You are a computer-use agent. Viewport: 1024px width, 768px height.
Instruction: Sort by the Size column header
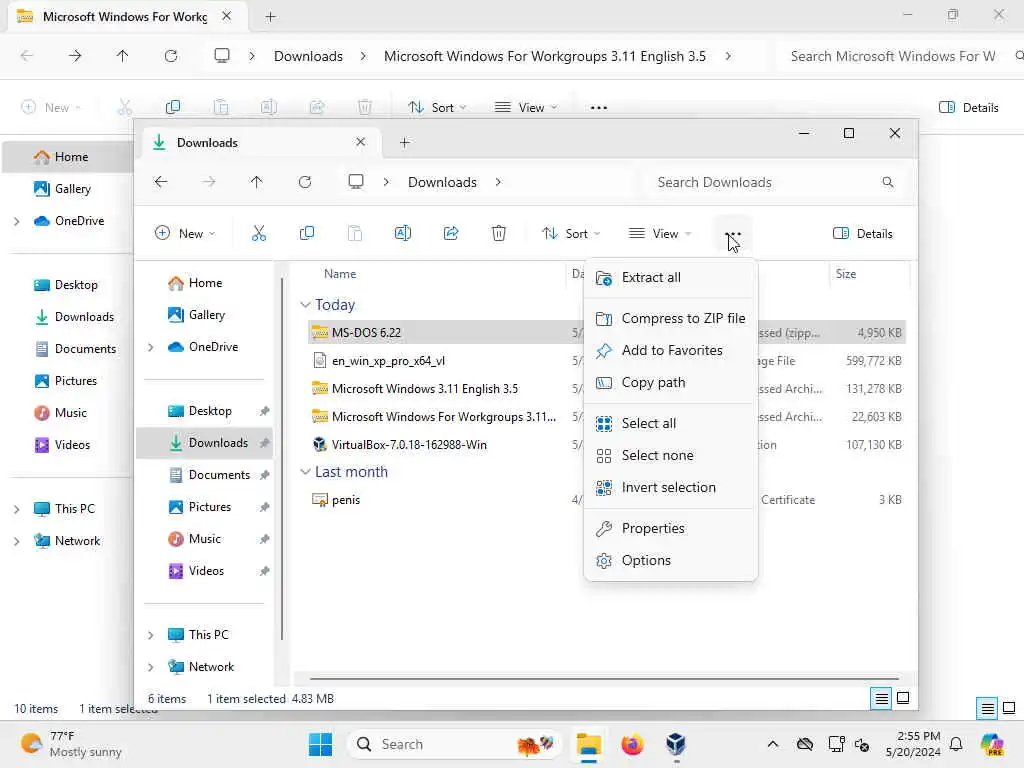pos(846,274)
